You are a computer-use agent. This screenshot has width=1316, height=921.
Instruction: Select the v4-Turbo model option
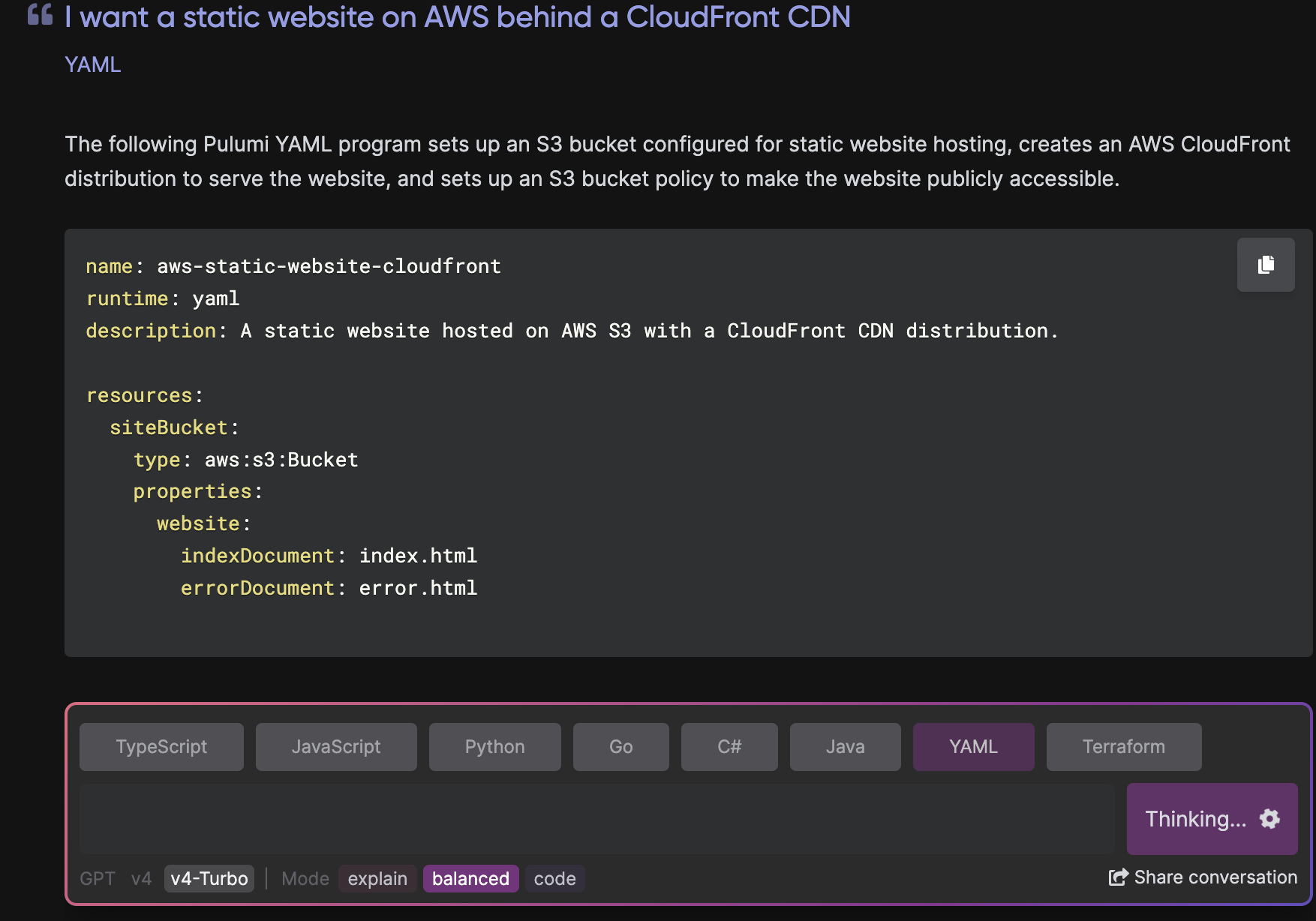click(209, 878)
